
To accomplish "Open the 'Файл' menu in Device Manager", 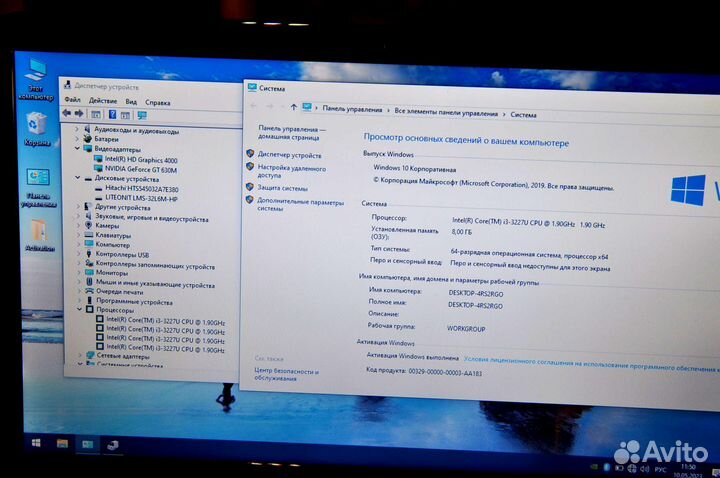I will tap(72, 99).
